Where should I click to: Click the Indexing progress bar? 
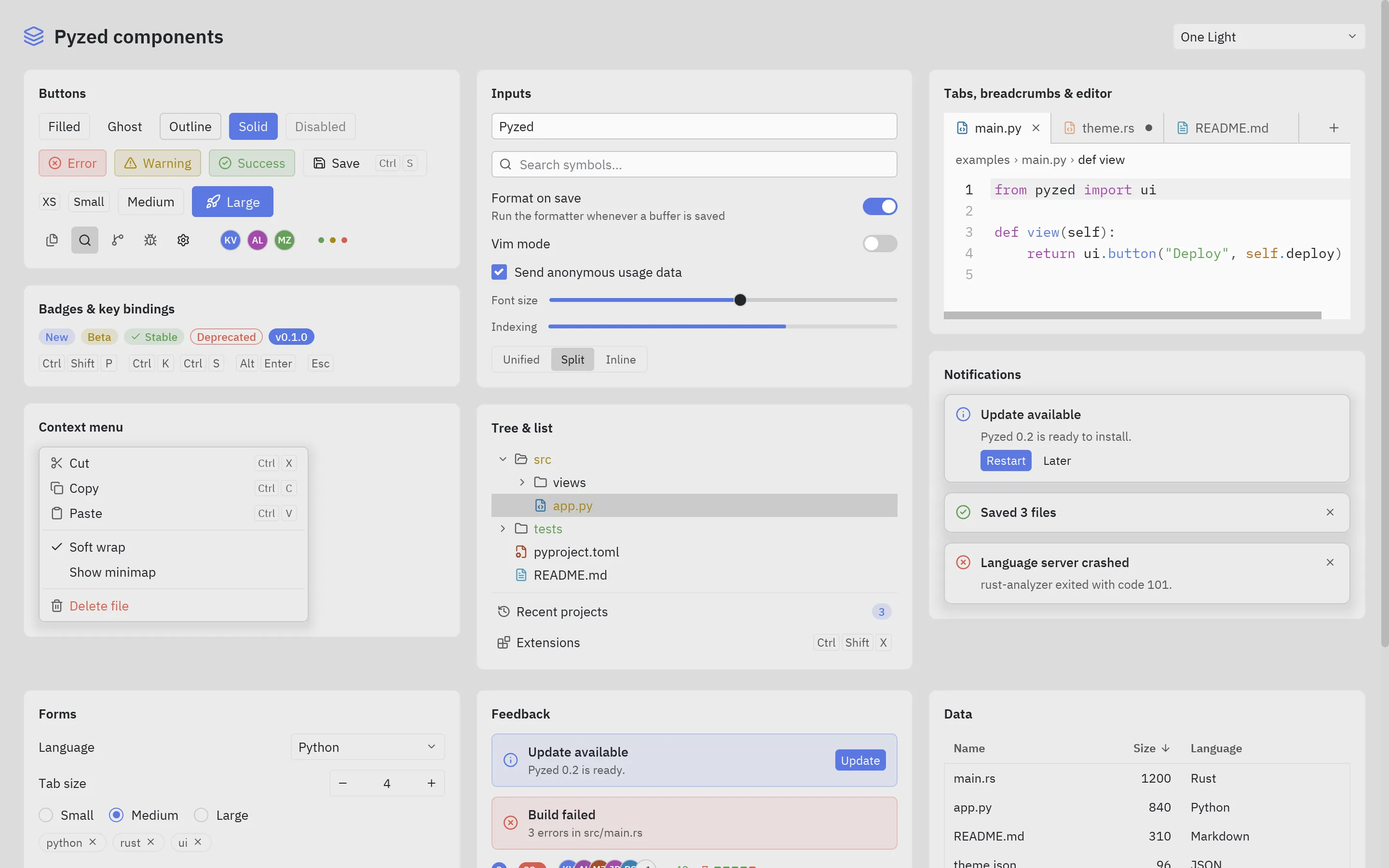pyautogui.click(x=722, y=326)
